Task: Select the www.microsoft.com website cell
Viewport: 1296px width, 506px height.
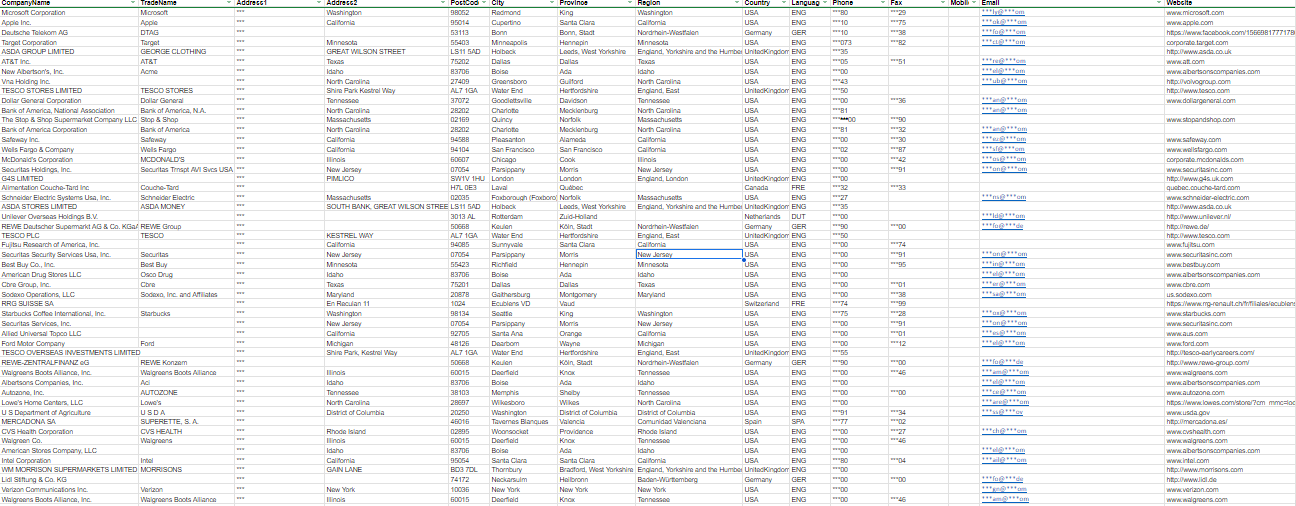Action: point(1230,13)
